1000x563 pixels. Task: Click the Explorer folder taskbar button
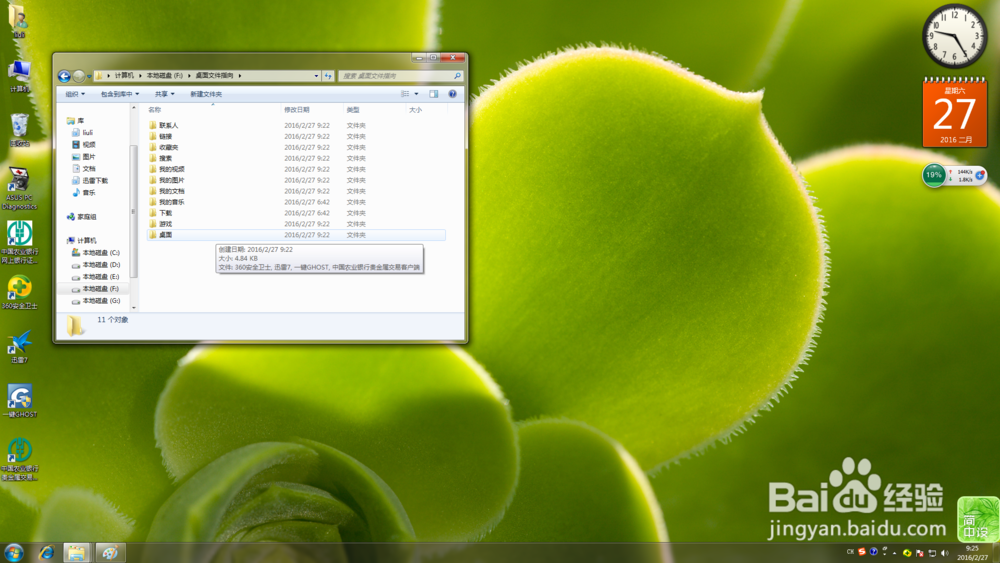point(77,553)
